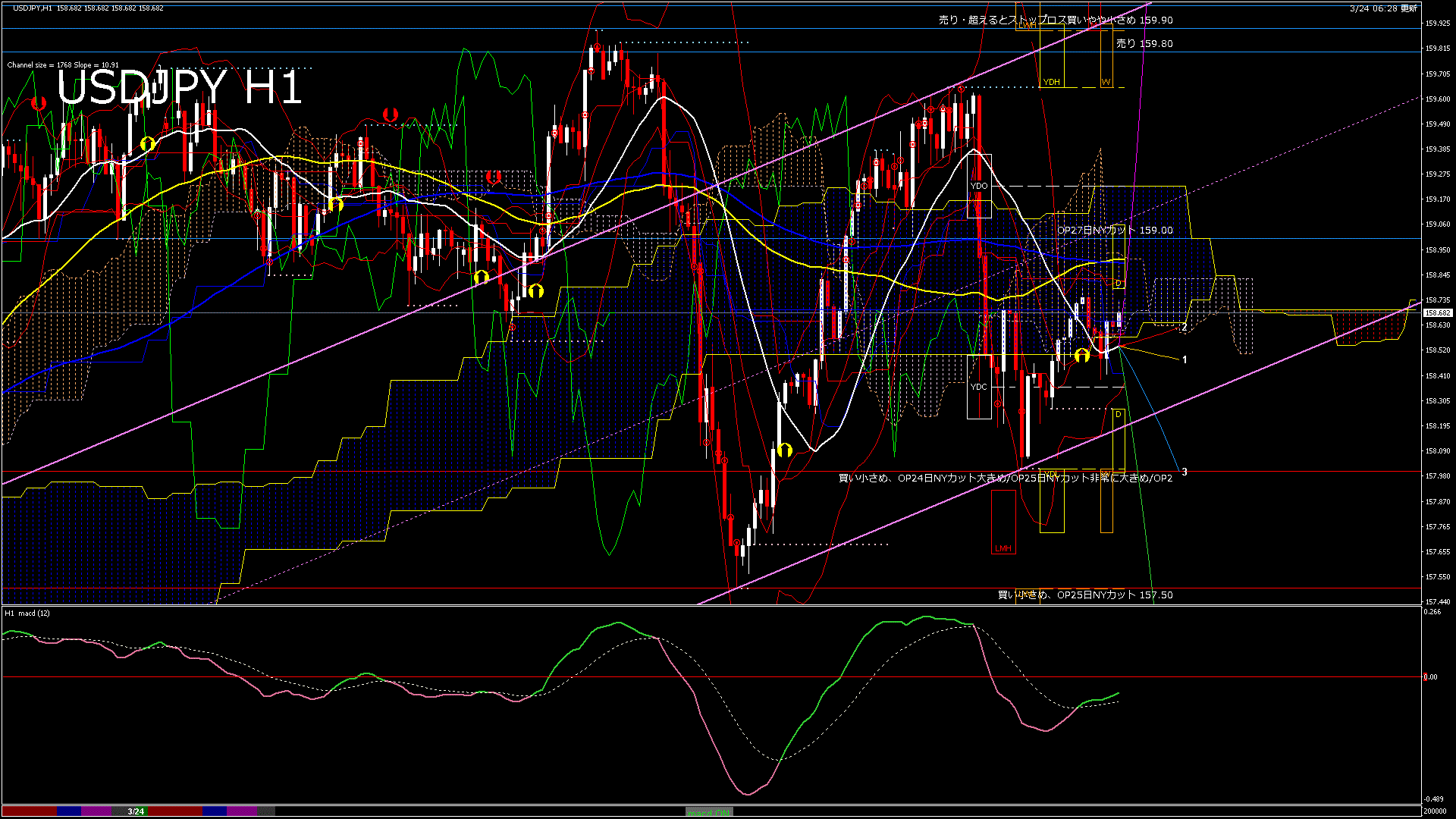Click the current price tag 158.682
The height and width of the screenshot is (819, 1456).
[x=1438, y=312]
